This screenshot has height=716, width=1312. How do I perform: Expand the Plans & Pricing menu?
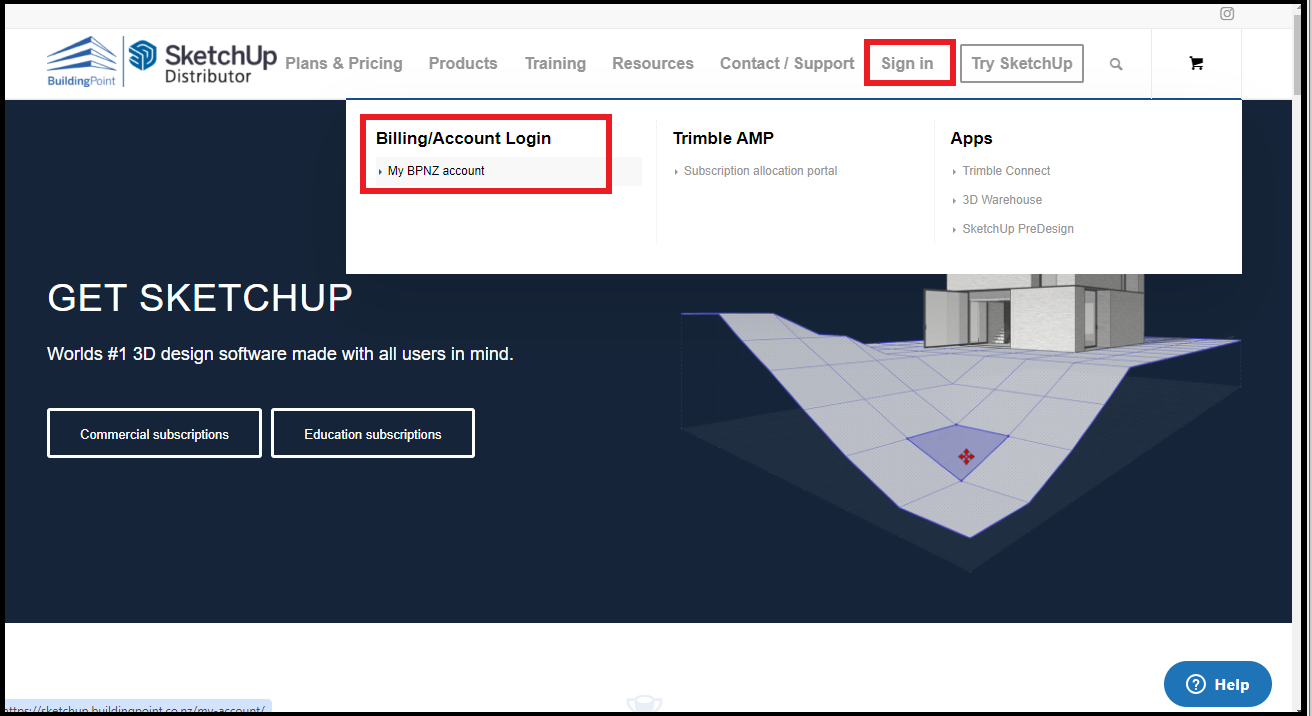[x=344, y=63]
